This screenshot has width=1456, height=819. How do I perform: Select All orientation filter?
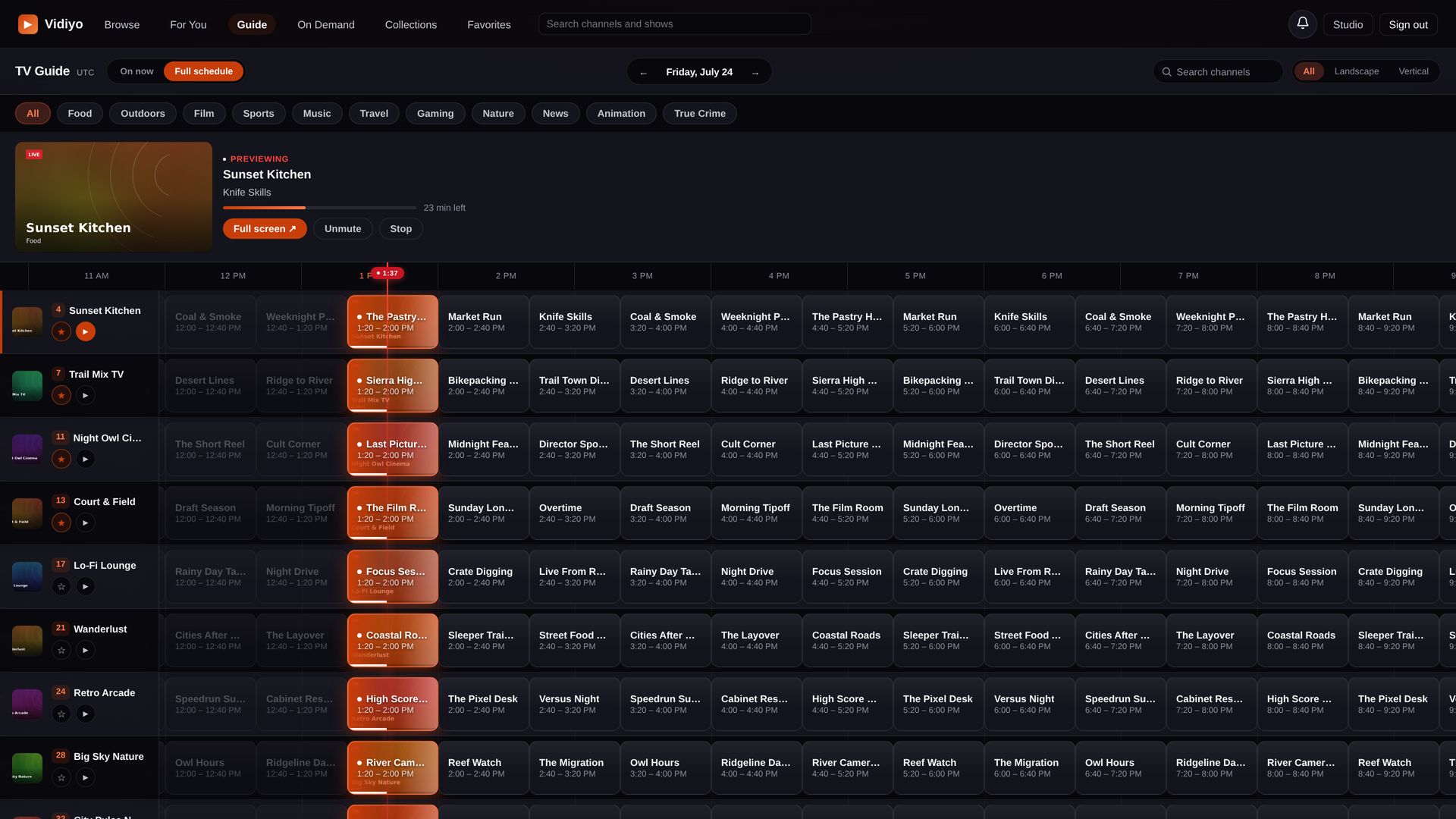click(1309, 71)
